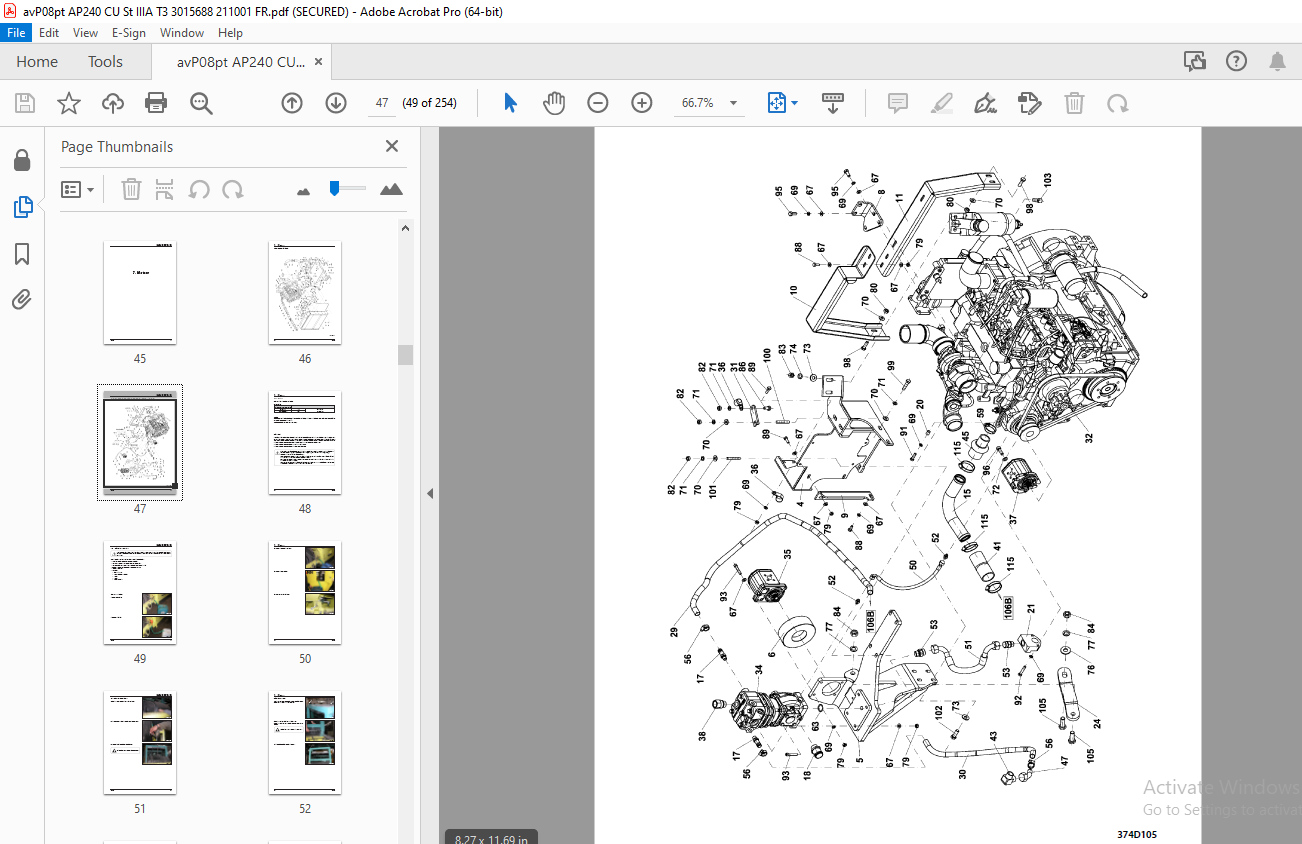
Task: Rotate pages clockwise in the thumbnails panel
Action: click(x=233, y=189)
